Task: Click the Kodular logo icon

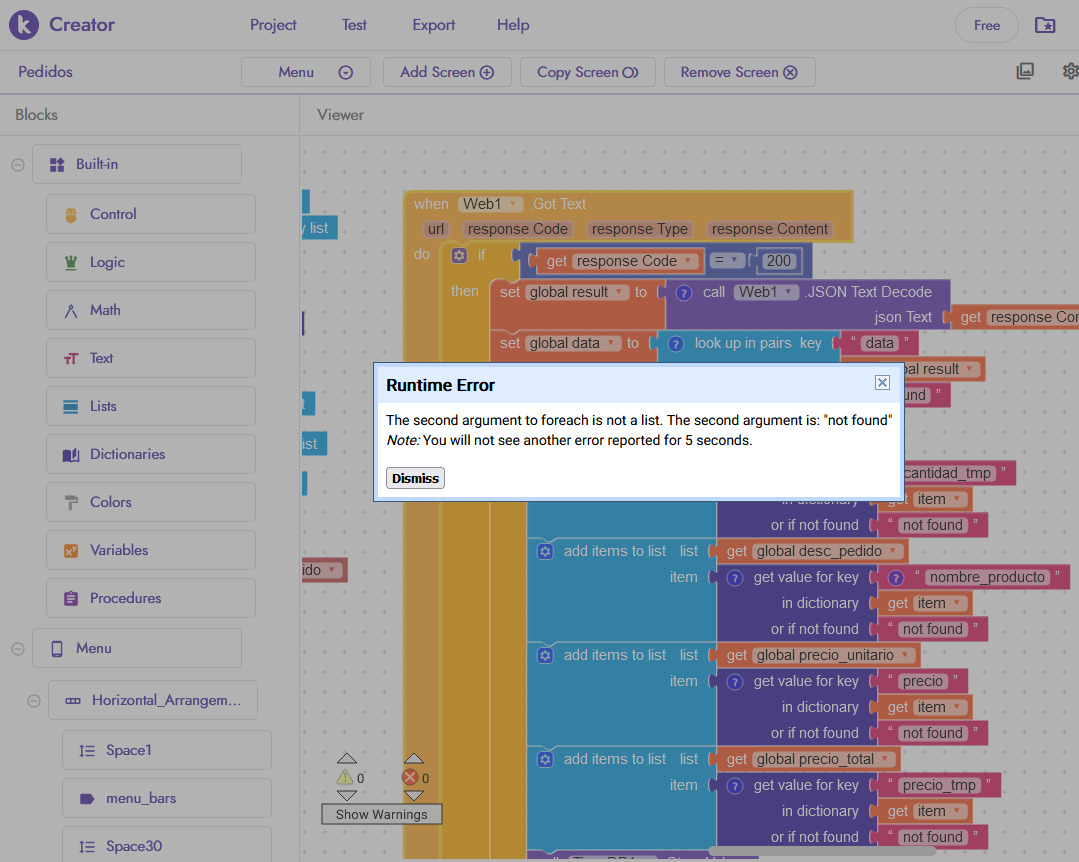Action: click(x=24, y=24)
